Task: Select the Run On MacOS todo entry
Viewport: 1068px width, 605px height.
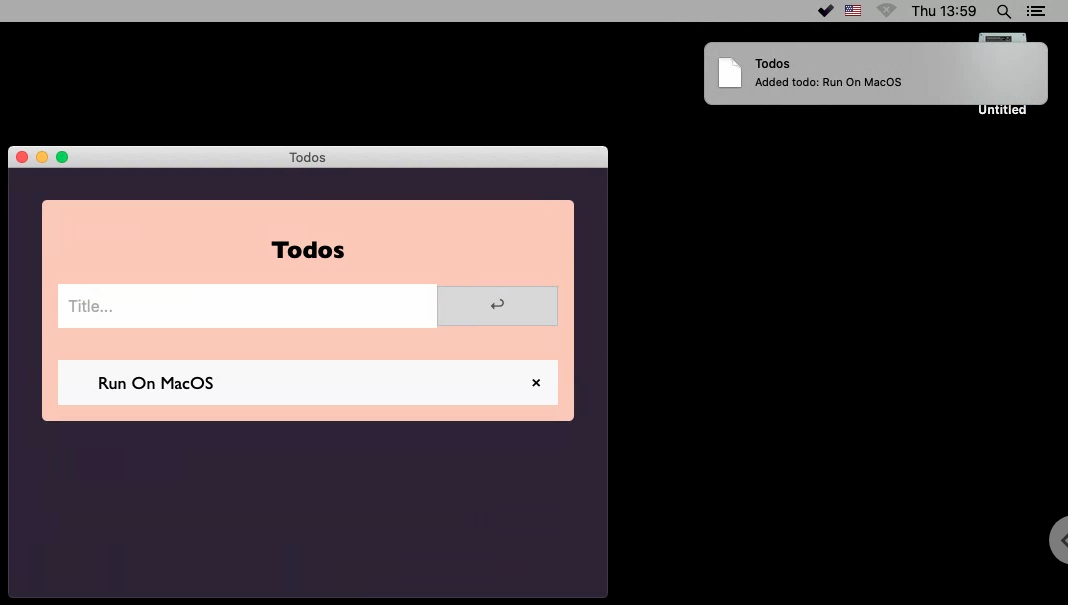Action: pyautogui.click(x=155, y=383)
